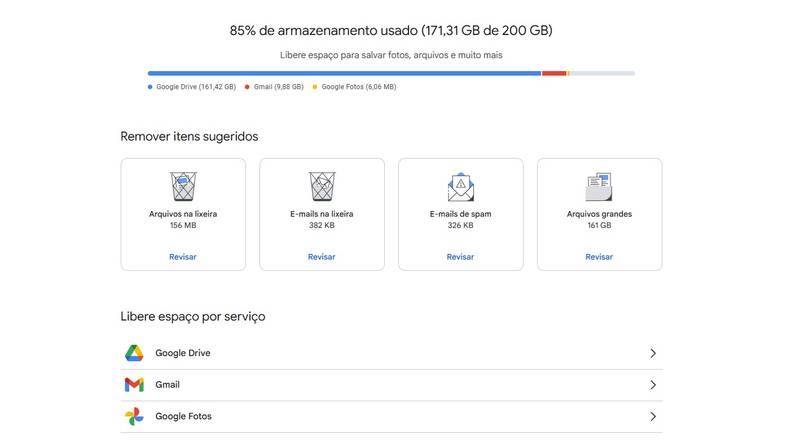Viewport: 800px width, 443px height.
Task: Review Arquivos na lixeira via Revisar link
Action: click(183, 257)
